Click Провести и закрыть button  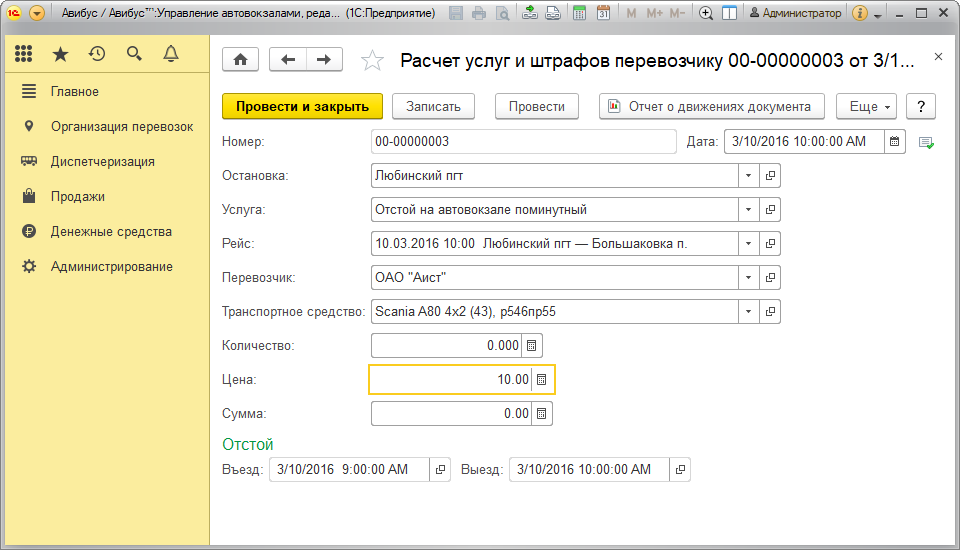302,107
